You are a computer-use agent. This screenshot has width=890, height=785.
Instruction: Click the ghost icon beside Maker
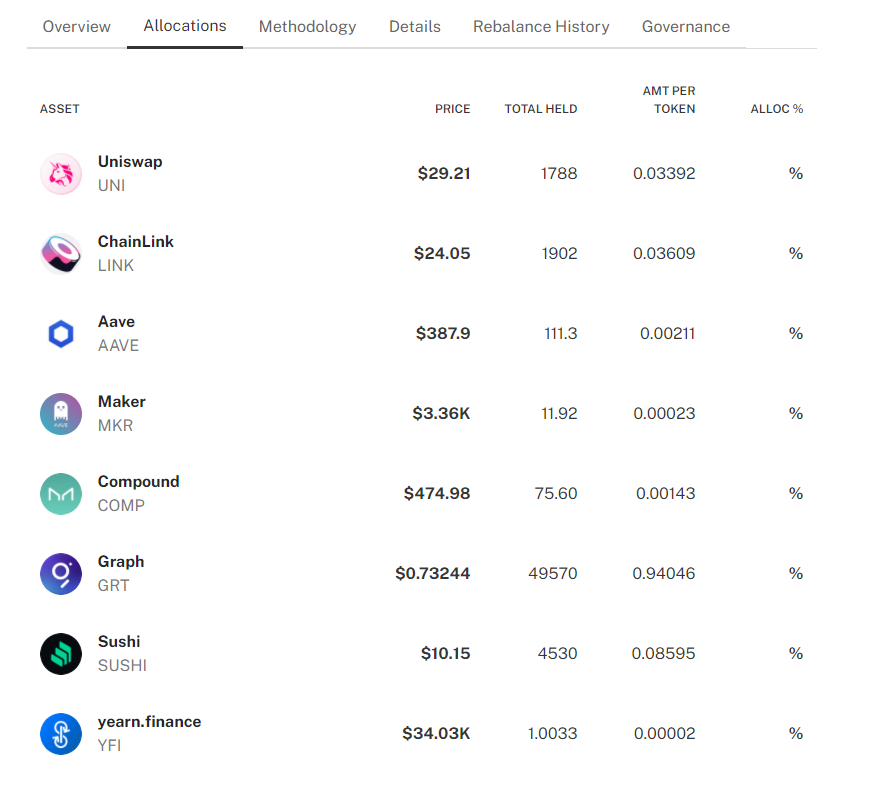61,414
